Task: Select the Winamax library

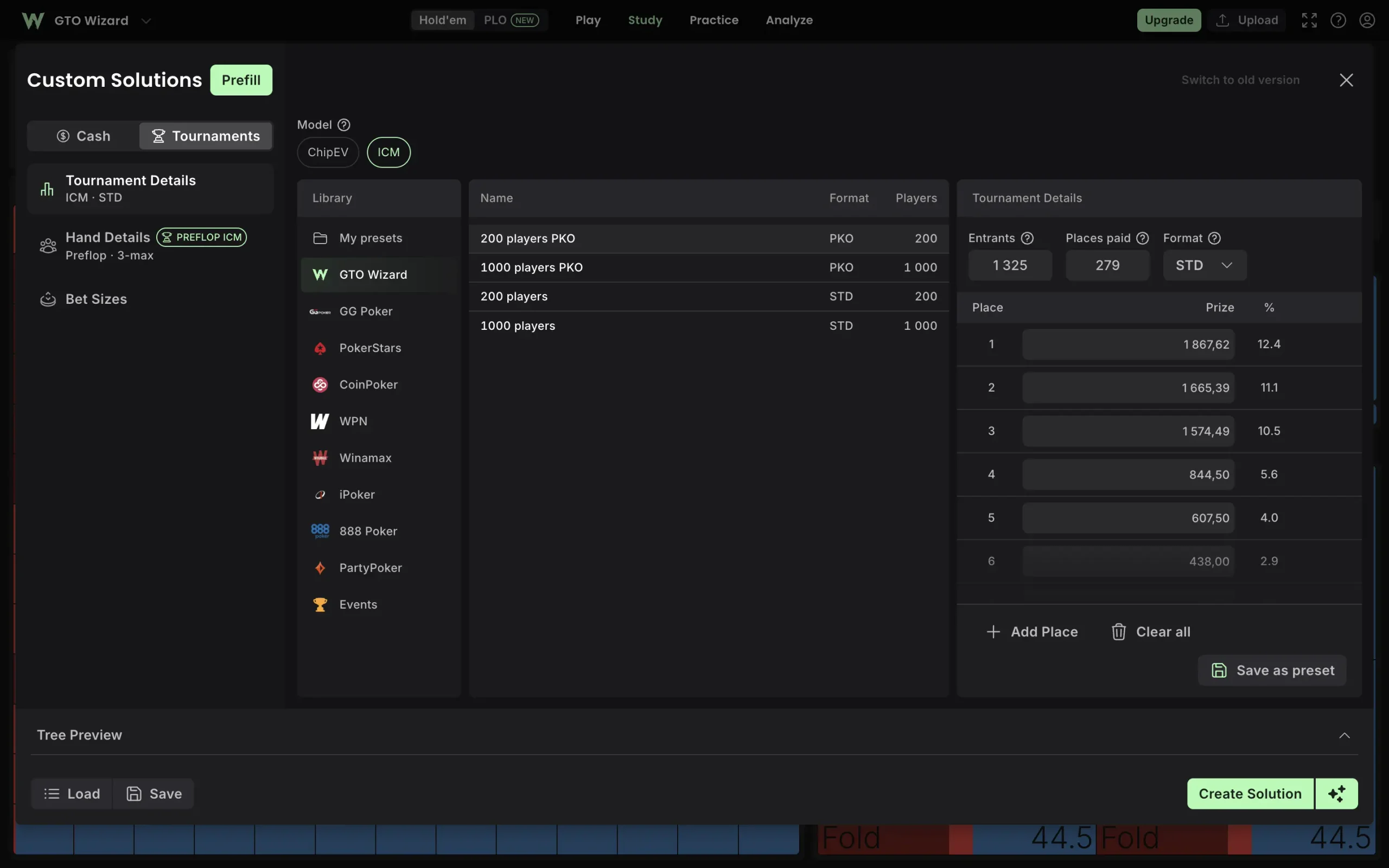Action: click(x=379, y=457)
